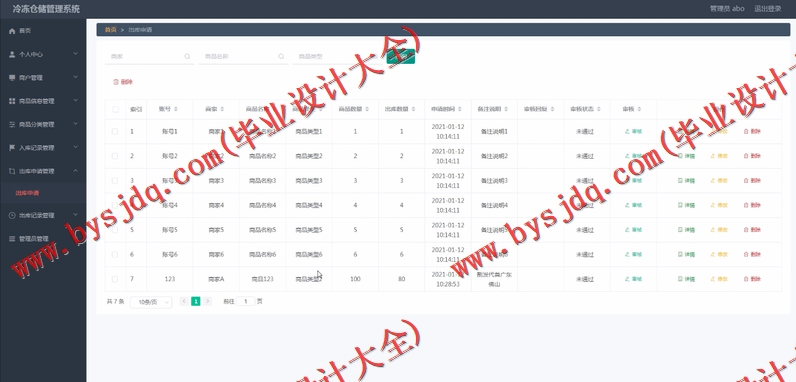Click the grid icon beside 商品信息管理

click(x=12, y=101)
